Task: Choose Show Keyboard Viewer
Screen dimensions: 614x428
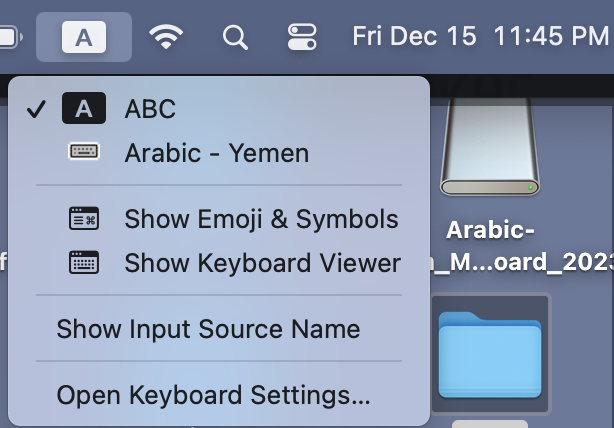Action: pos(262,263)
